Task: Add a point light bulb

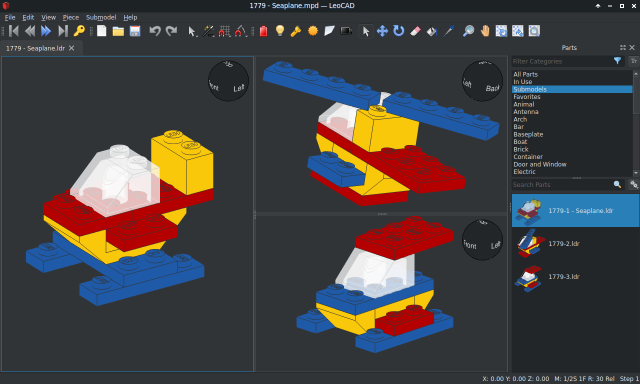Action: click(280, 31)
